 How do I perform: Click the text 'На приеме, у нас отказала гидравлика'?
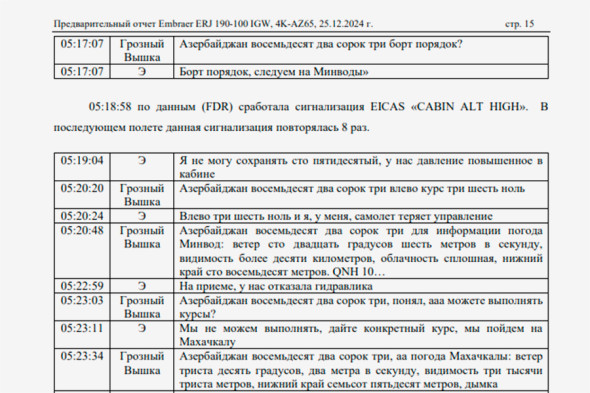coord(276,286)
